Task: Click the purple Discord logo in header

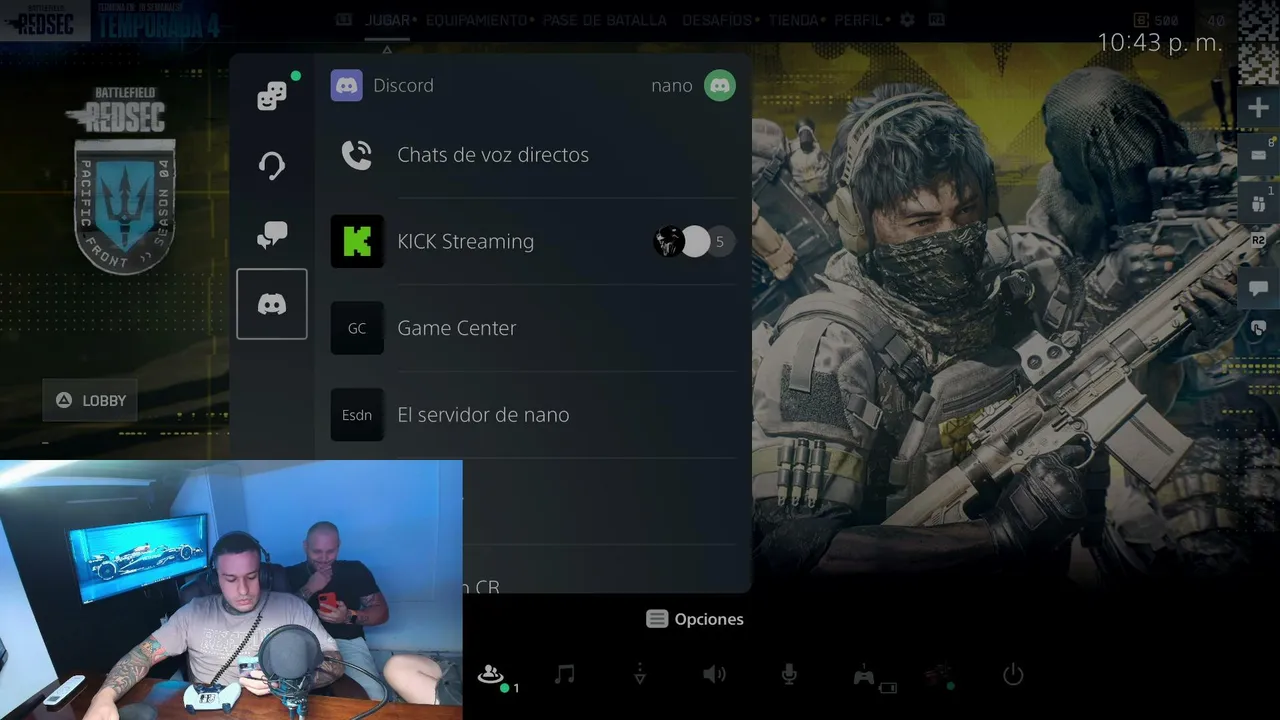Action: (x=347, y=85)
